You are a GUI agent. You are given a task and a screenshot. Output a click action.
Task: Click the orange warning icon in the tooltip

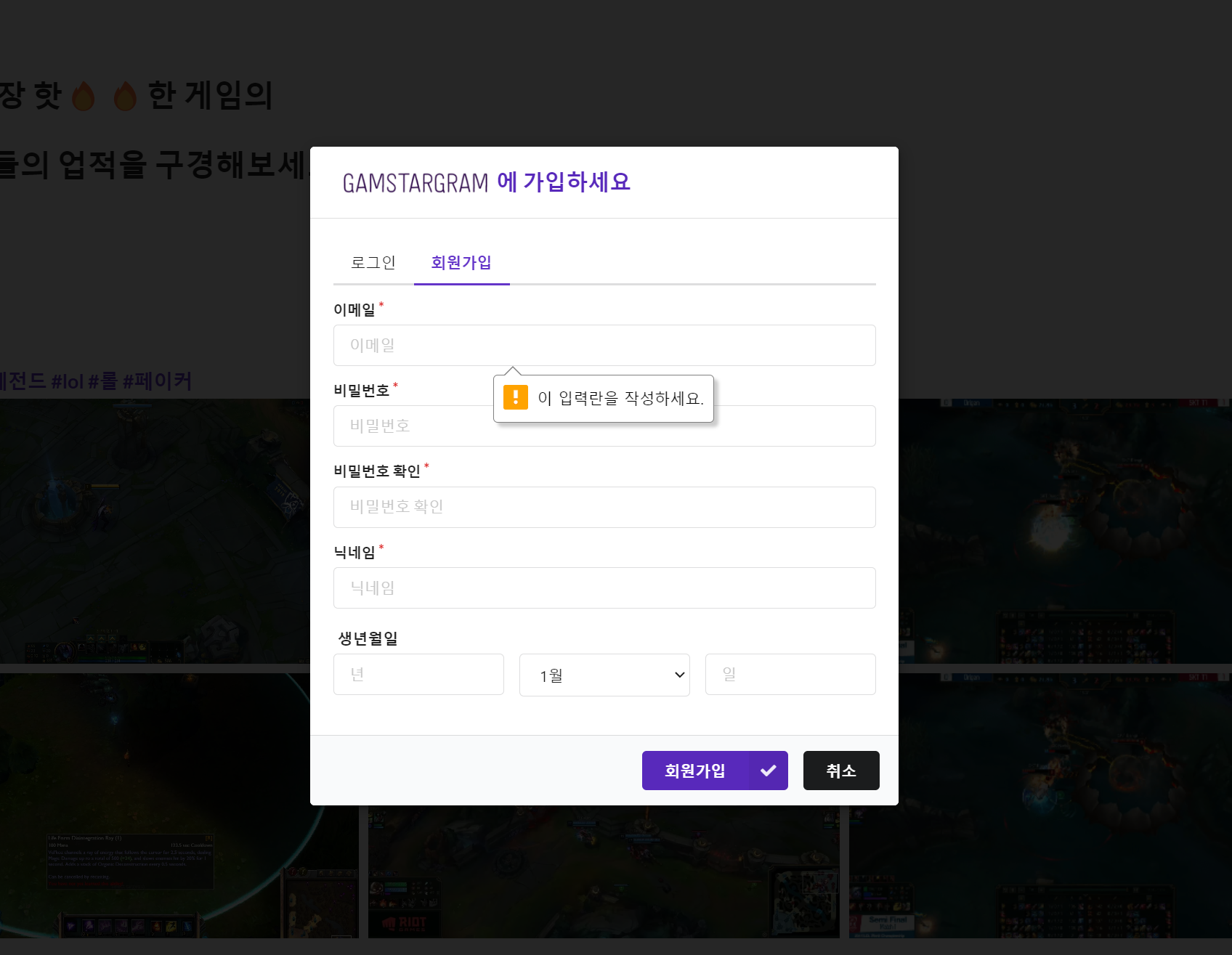515,397
